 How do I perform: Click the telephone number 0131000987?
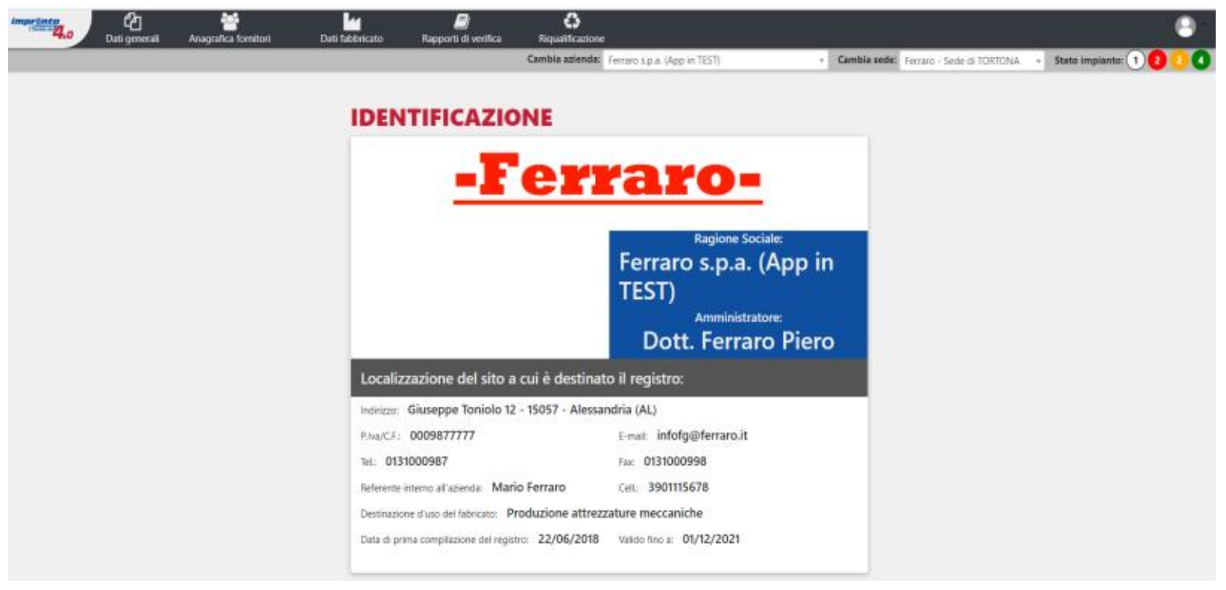[x=416, y=462]
